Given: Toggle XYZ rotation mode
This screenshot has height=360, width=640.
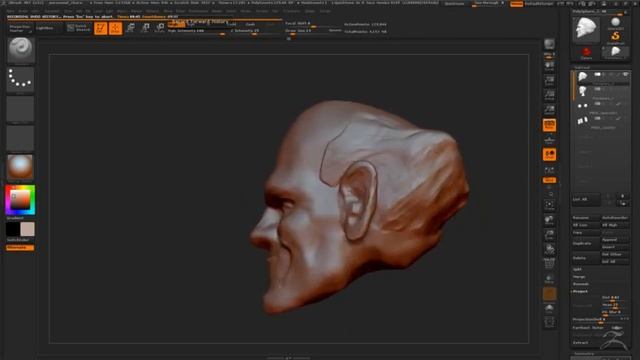Looking at the screenshot, I should coord(549,180).
